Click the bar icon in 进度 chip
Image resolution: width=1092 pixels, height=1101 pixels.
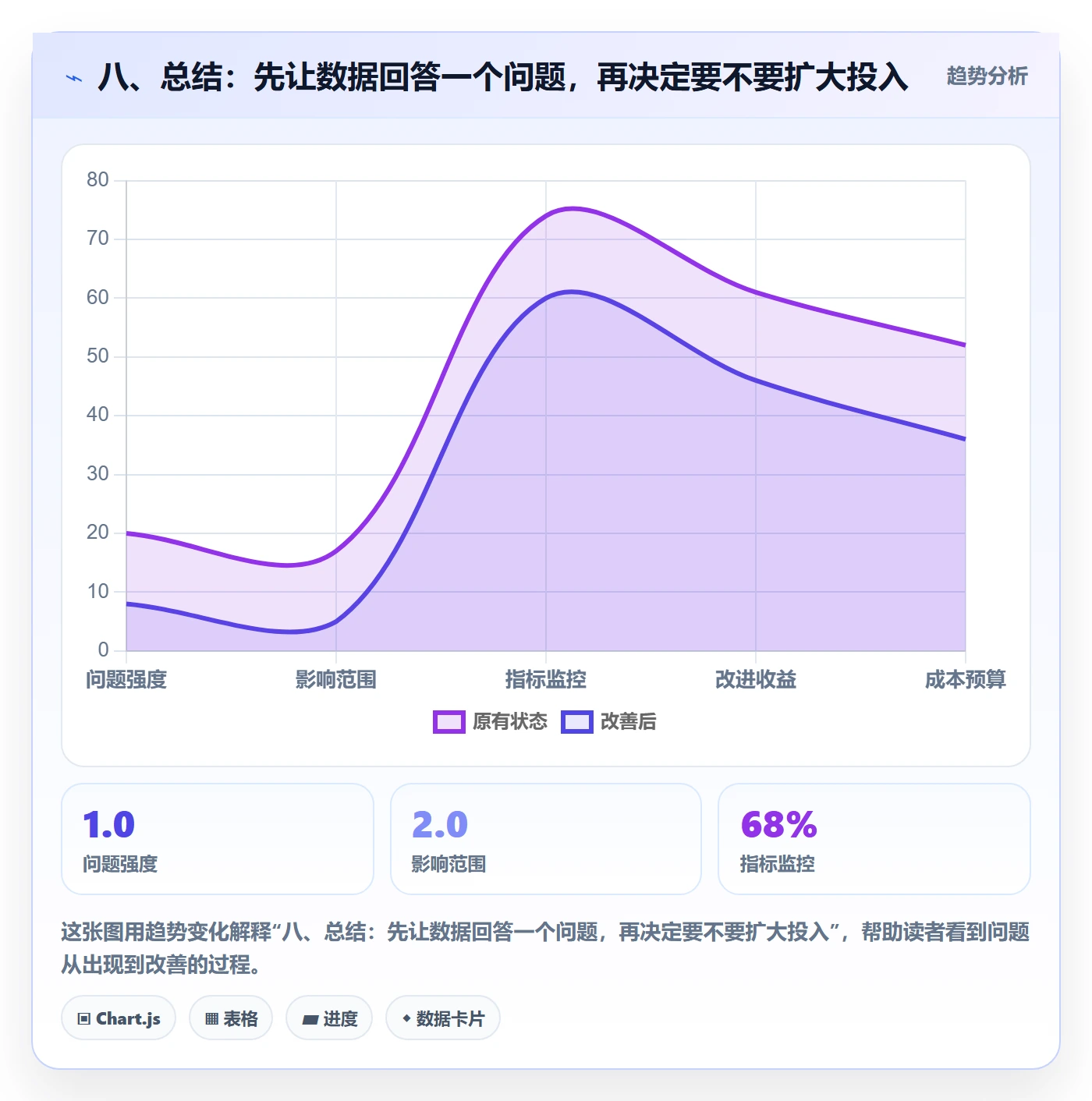[310, 1019]
